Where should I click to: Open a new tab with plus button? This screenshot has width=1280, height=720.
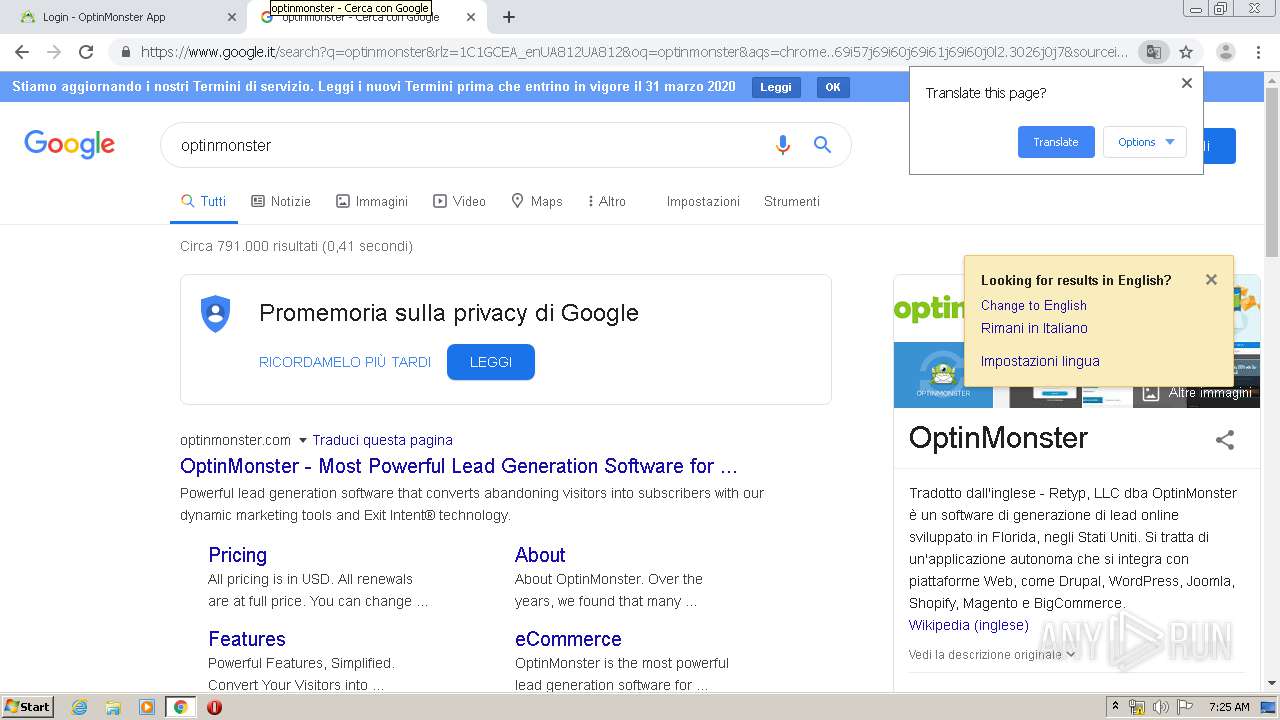[509, 17]
